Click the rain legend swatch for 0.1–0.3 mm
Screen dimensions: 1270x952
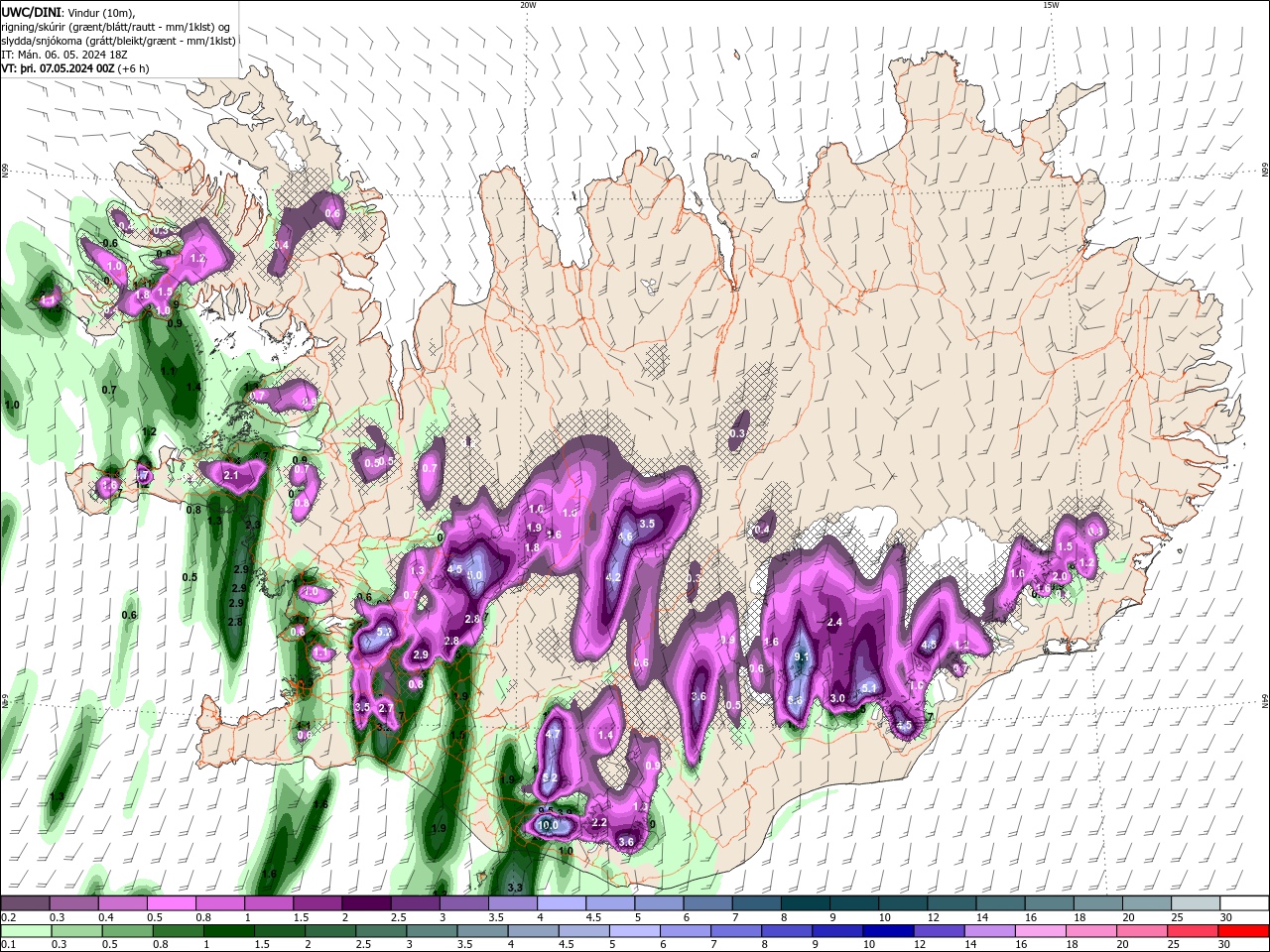25,931
